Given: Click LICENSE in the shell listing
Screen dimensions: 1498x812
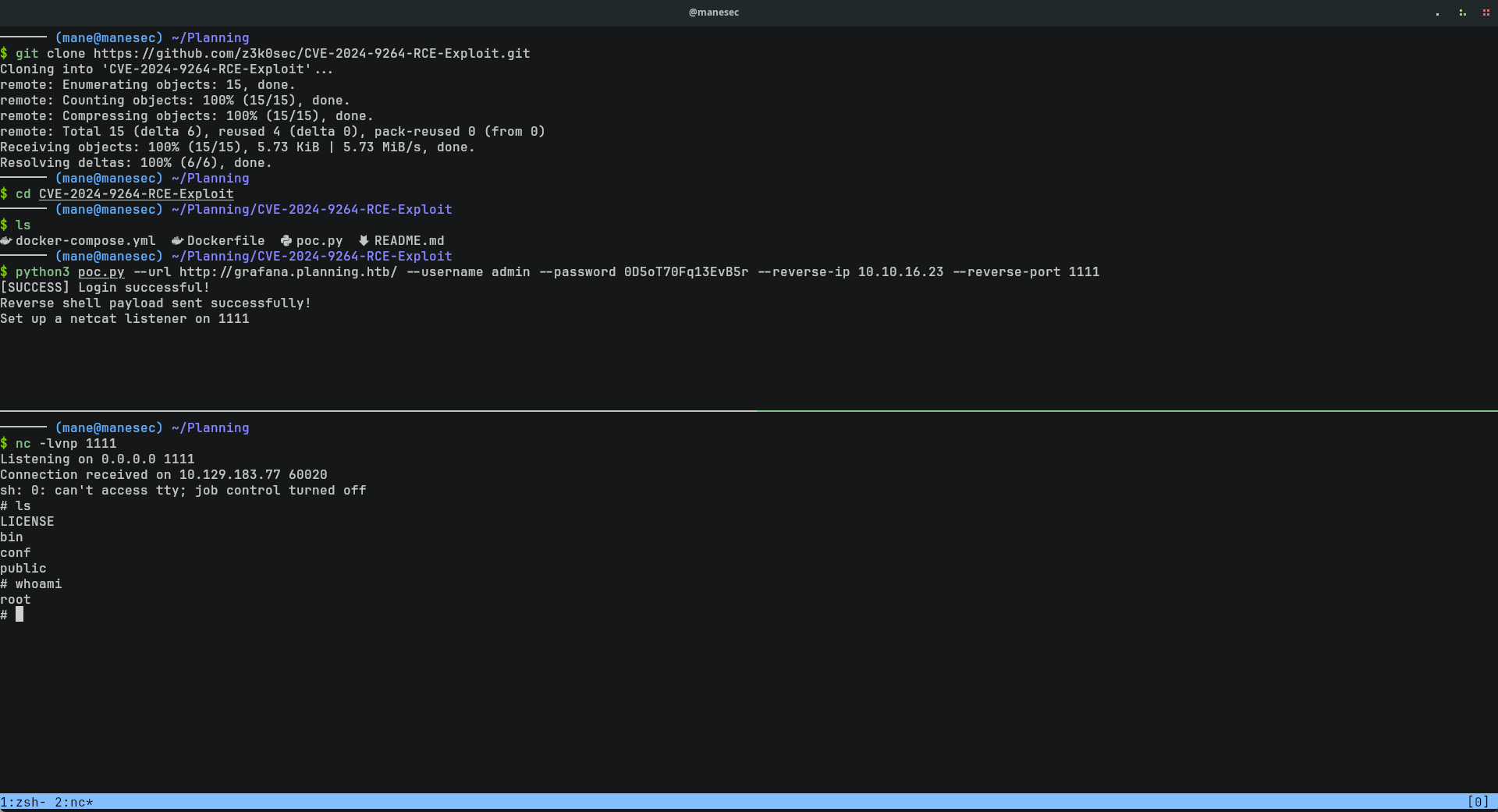Looking at the screenshot, I should pyautogui.click(x=27, y=521).
